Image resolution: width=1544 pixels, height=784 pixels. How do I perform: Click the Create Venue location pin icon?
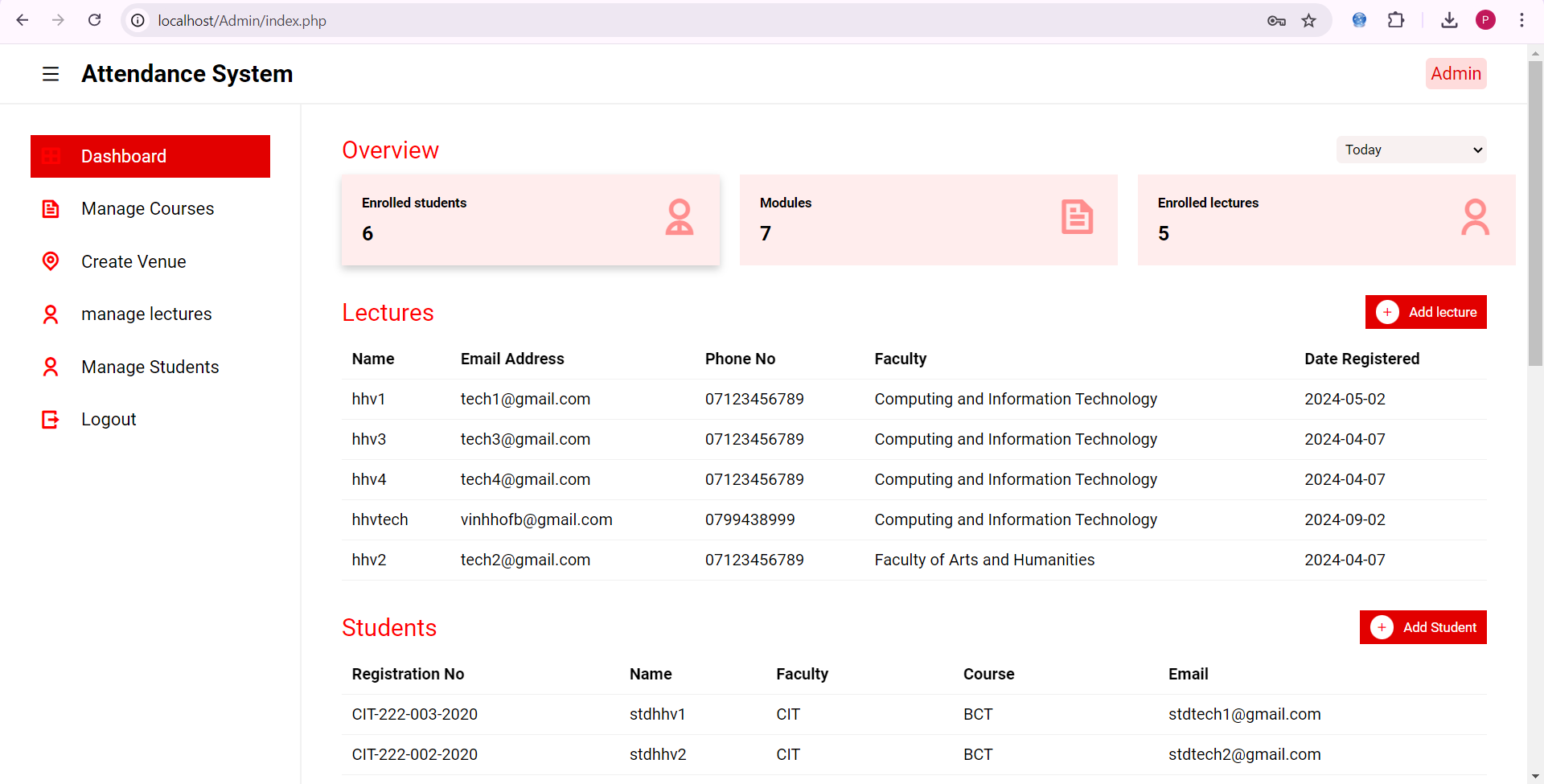[x=51, y=261]
